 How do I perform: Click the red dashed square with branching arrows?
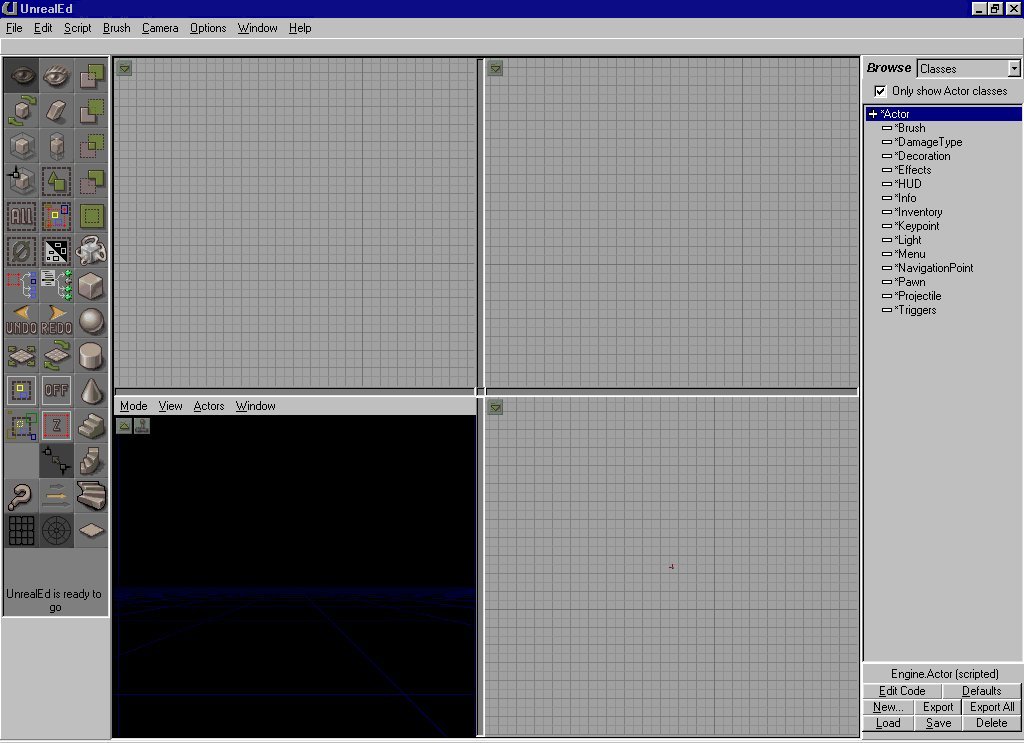(22, 286)
